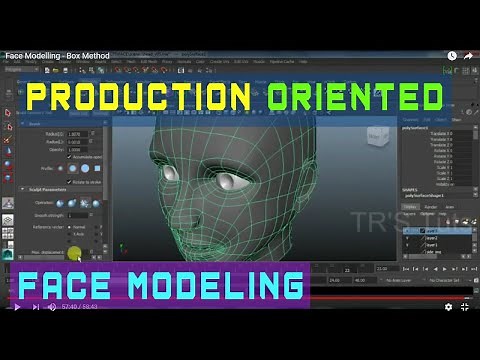Click the Opacity value field
The width and height of the screenshot is (480, 360).
[x=77, y=150]
